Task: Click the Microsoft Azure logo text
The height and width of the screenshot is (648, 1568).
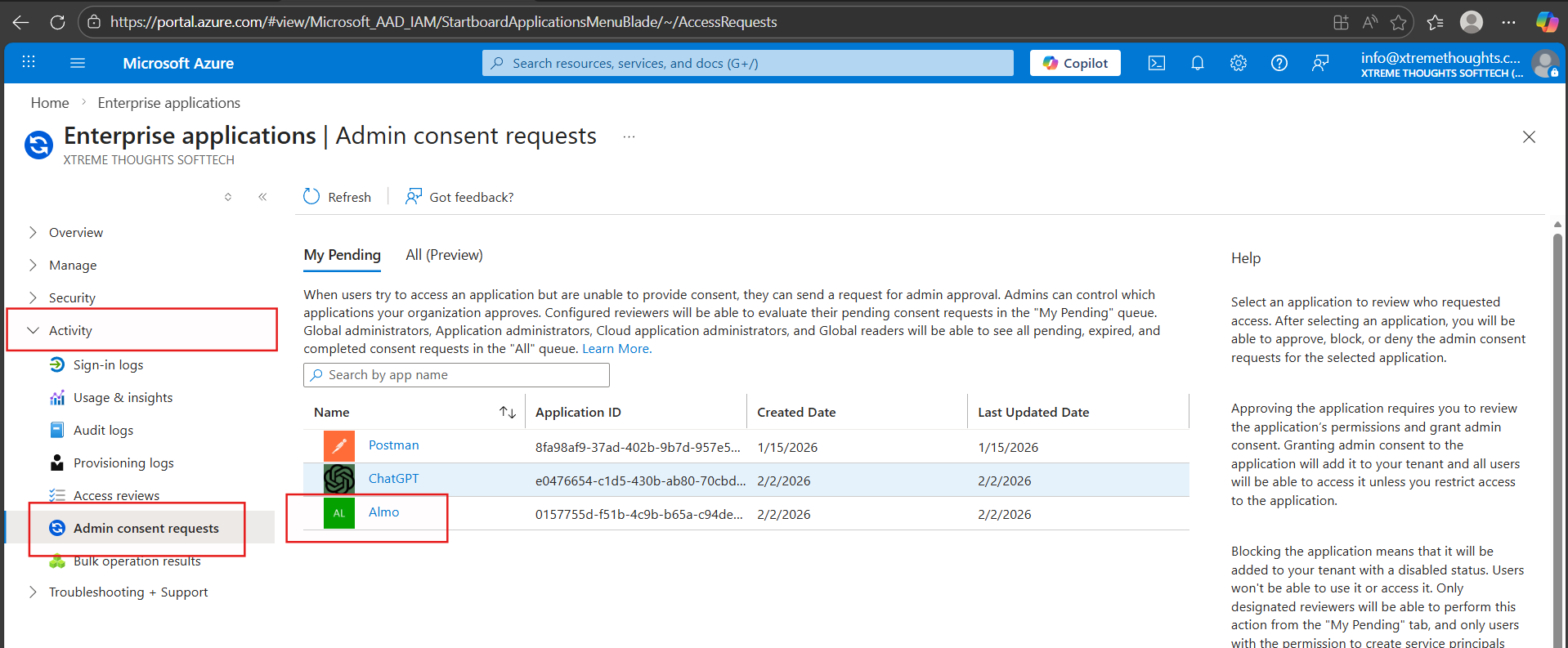Action: pyautogui.click(x=178, y=63)
